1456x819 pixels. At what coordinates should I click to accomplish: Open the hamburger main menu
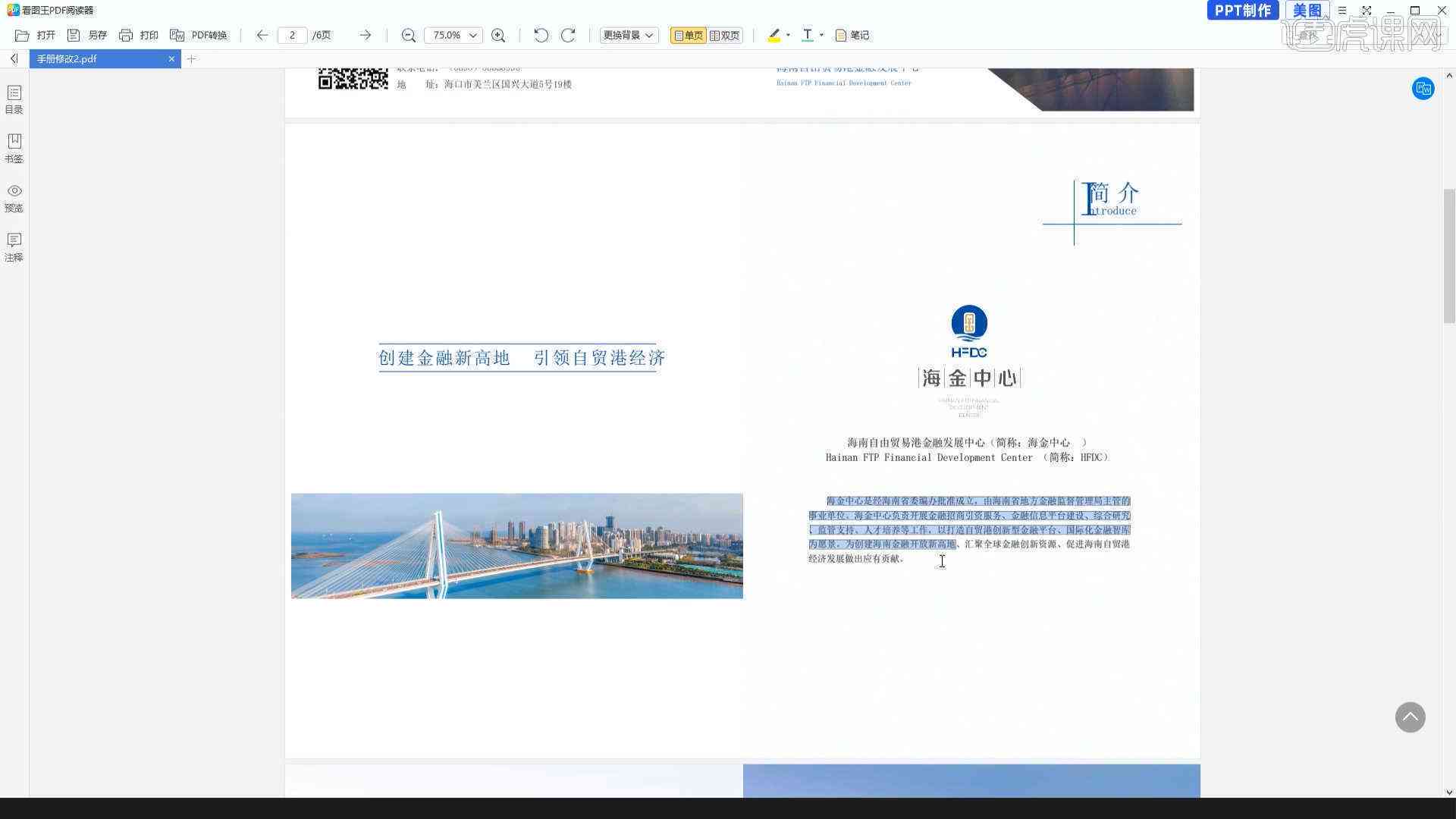(1342, 11)
